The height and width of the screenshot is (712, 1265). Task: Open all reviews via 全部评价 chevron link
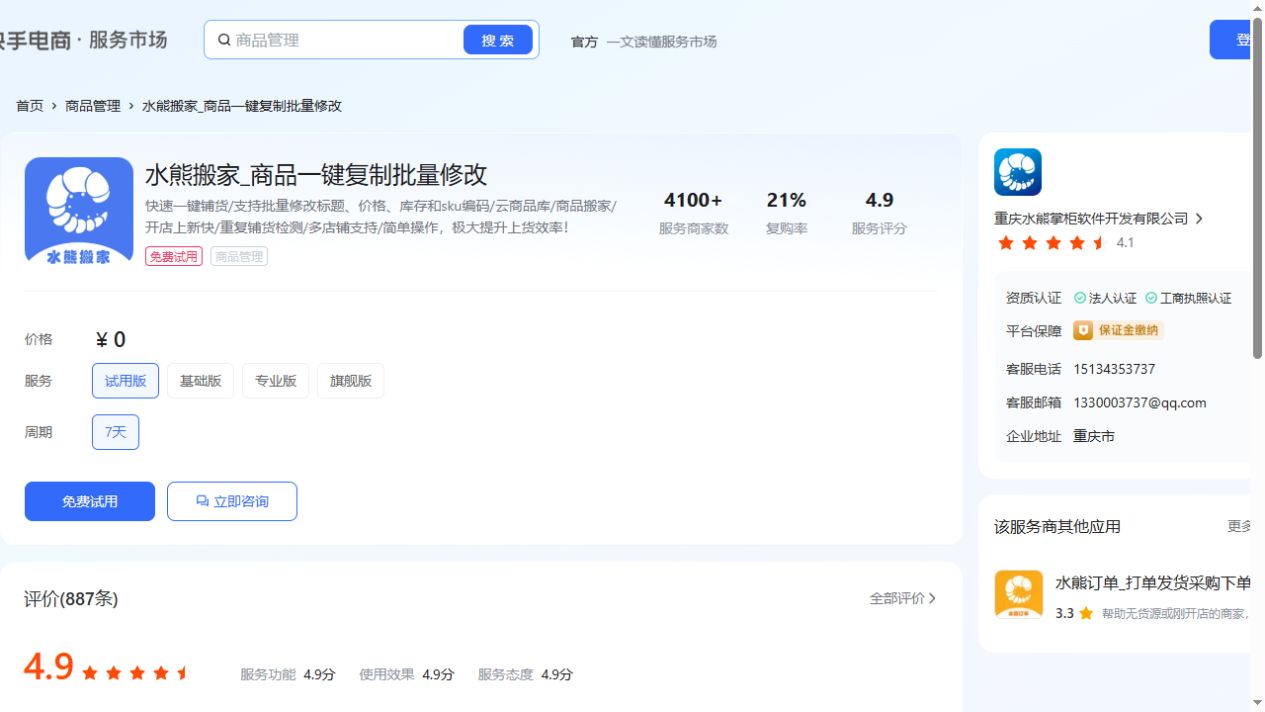pos(903,598)
